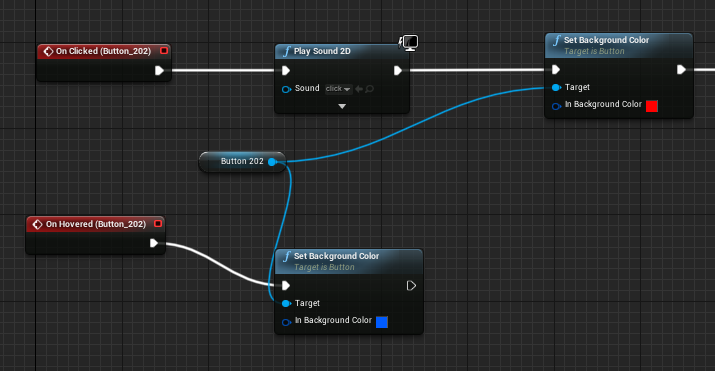715x371 pixels.
Task: Select the Set Background Color node with blue swatch by title
Action: (x=336, y=256)
